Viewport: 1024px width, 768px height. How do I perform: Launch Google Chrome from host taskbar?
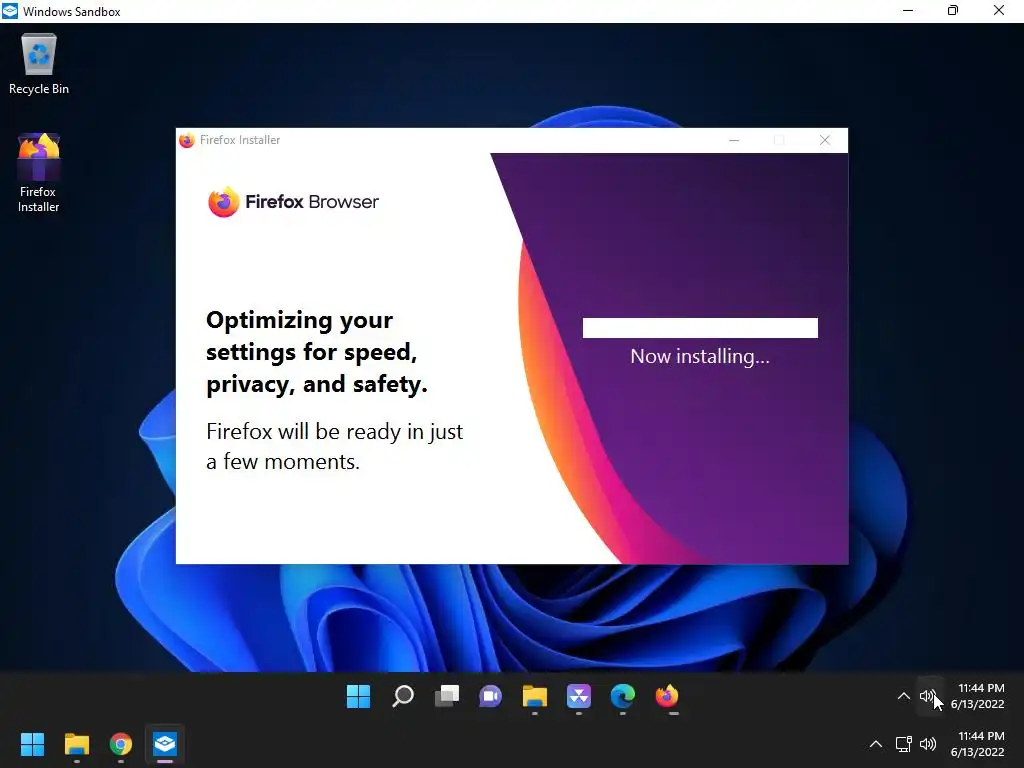tap(121, 744)
